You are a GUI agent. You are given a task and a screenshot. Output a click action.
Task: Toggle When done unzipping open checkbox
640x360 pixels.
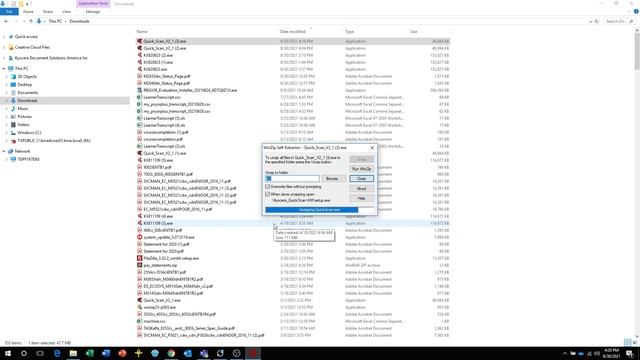[268, 194]
